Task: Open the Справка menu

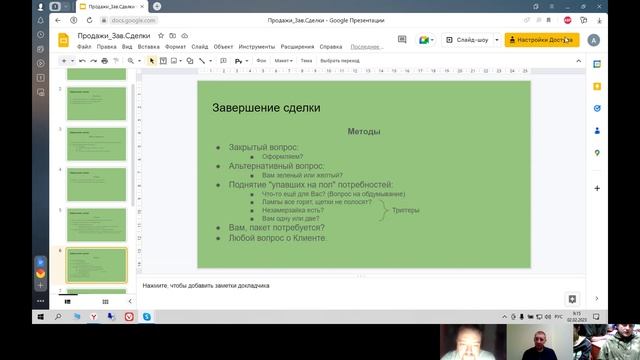Action: click(x=331, y=47)
